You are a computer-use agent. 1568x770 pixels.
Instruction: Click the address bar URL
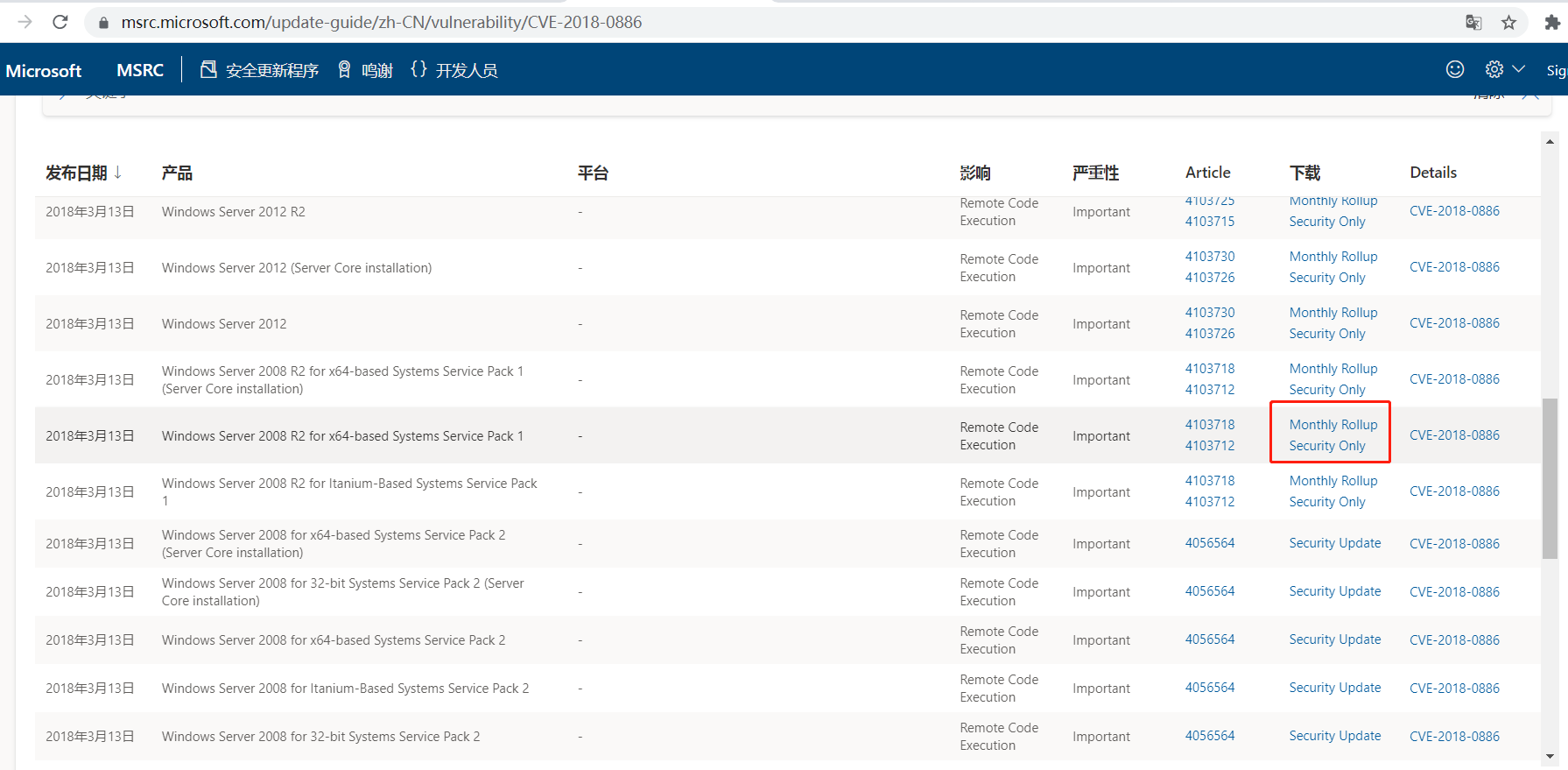click(x=381, y=22)
